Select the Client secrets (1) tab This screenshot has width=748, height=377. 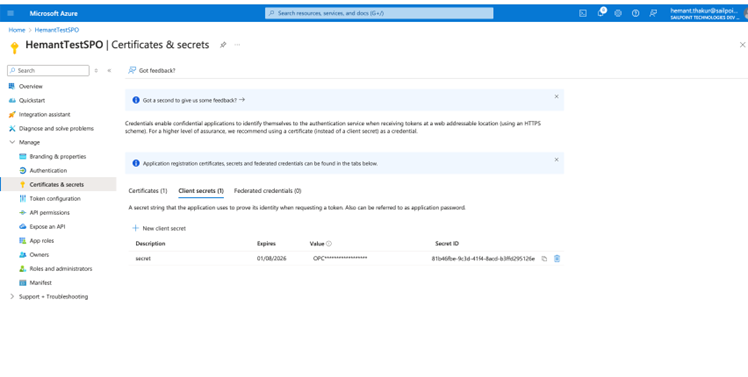pyautogui.click(x=201, y=191)
